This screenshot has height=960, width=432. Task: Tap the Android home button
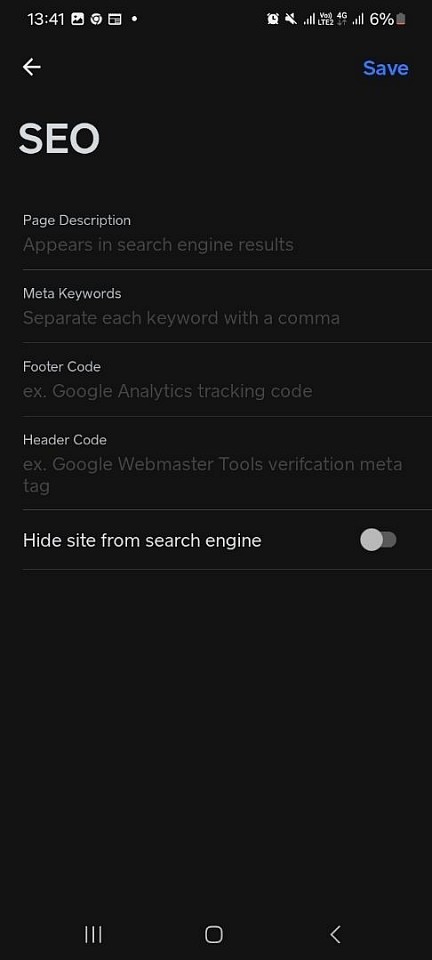[214, 934]
